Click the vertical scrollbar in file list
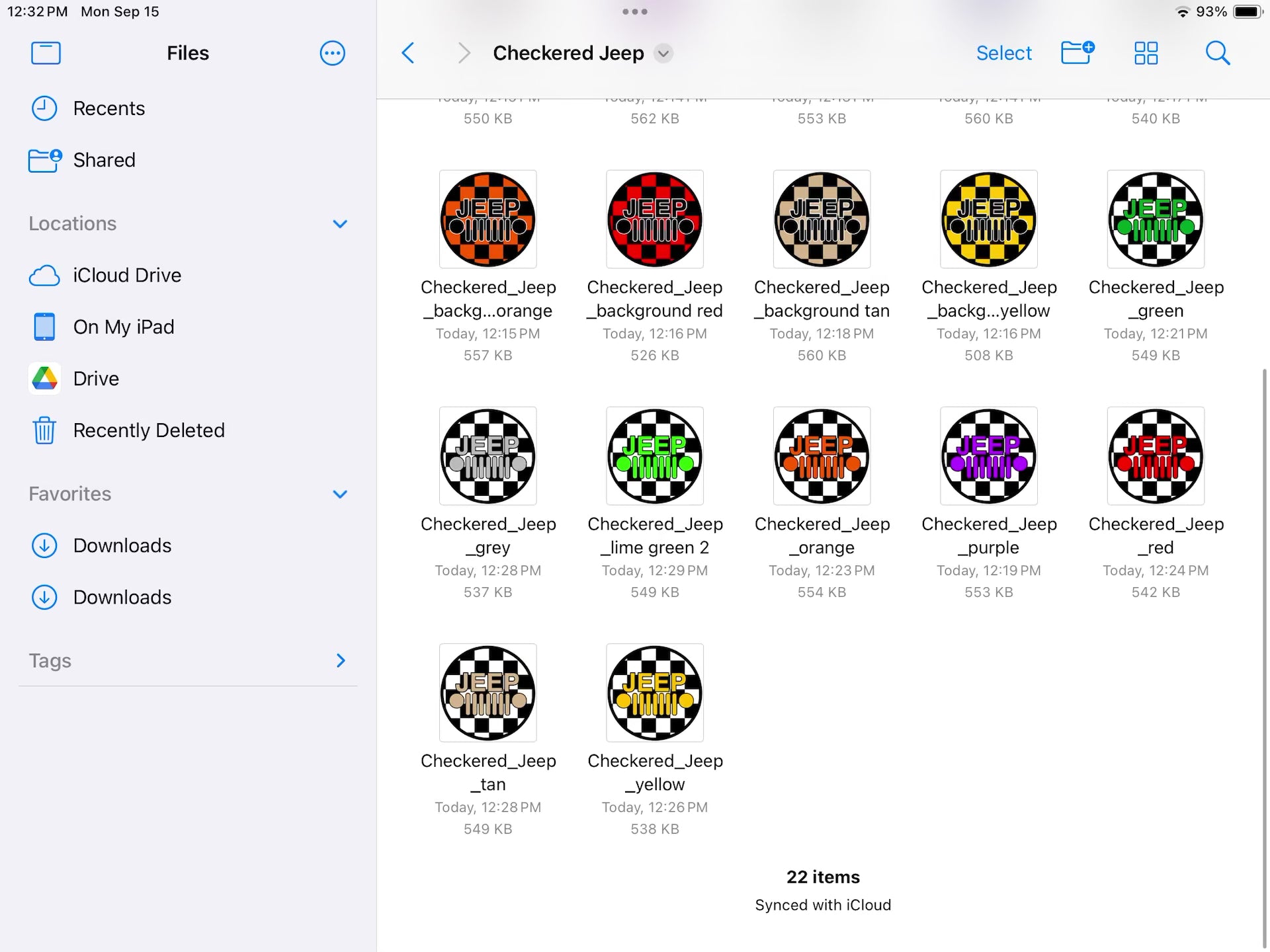 pyautogui.click(x=1264, y=654)
